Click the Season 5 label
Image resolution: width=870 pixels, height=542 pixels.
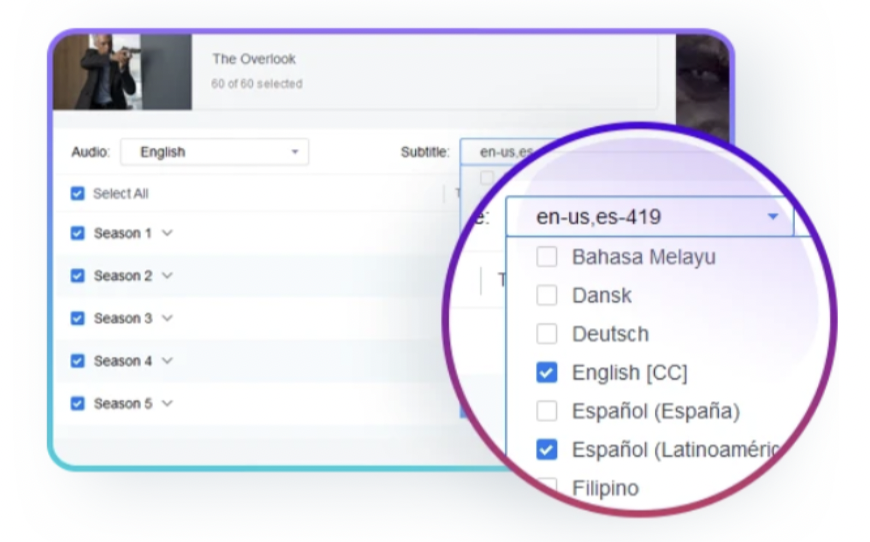click(x=123, y=404)
